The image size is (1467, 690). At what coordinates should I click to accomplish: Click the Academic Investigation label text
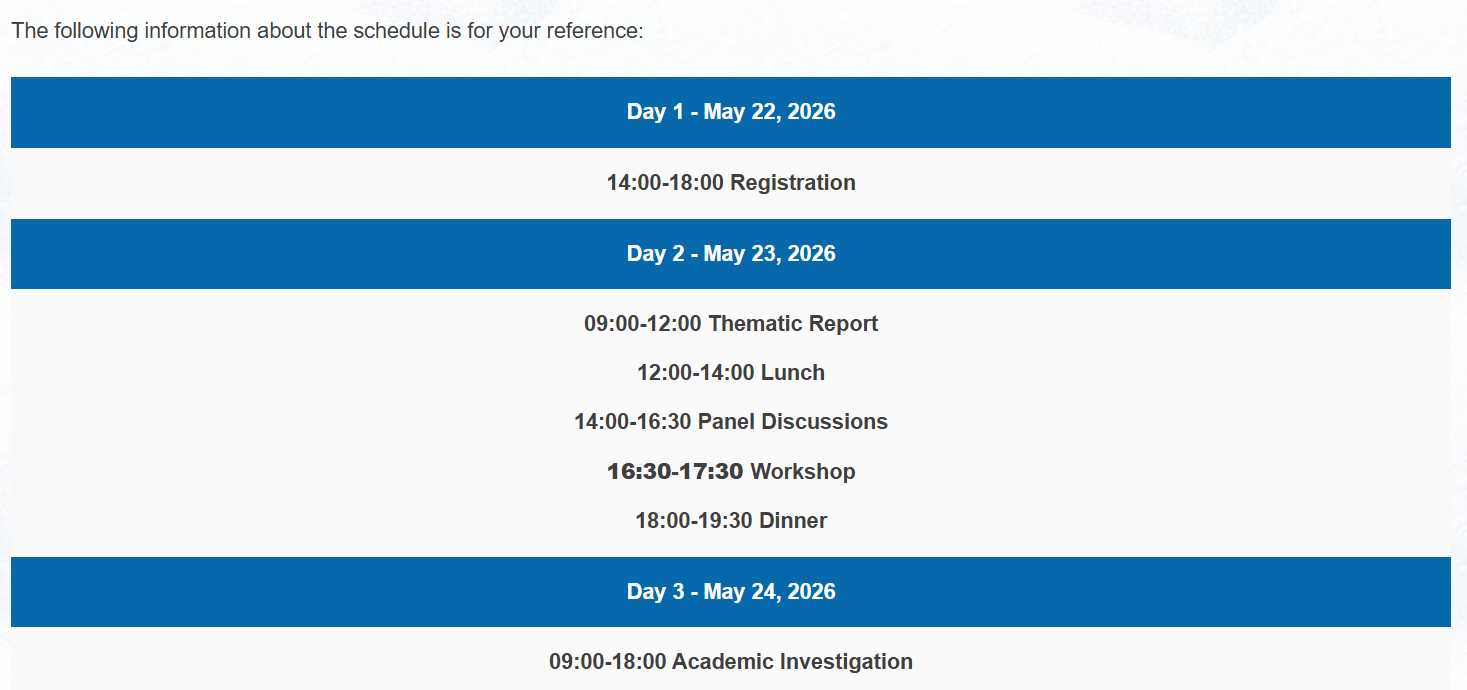(x=793, y=662)
